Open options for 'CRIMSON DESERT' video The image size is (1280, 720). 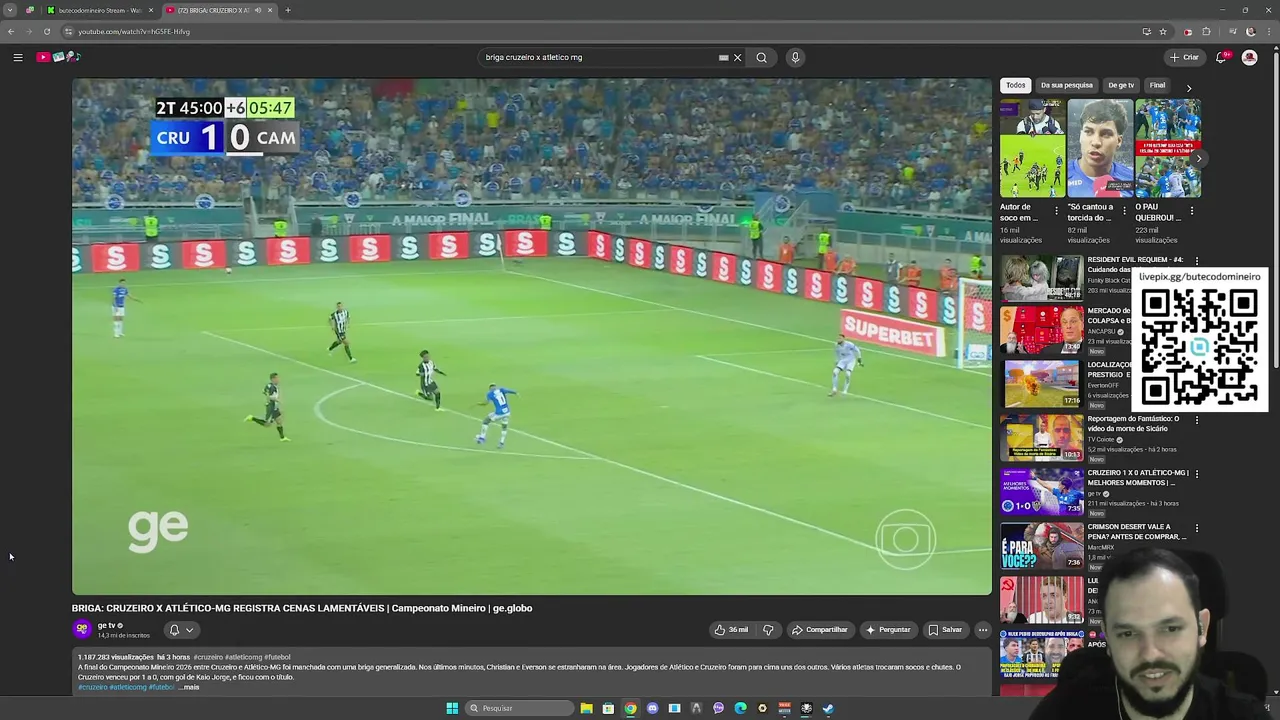tap(1197, 528)
